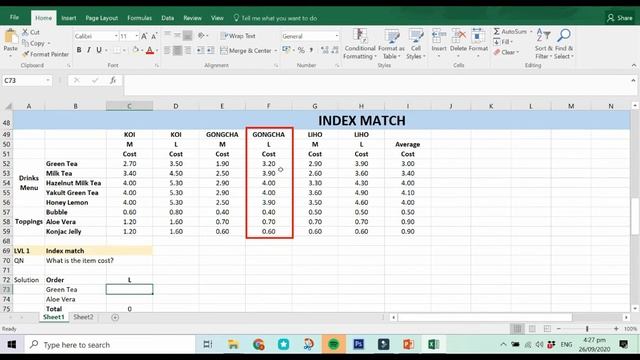Switch to Normal view in status bar
The width and height of the screenshot is (640, 360).
(517, 329)
